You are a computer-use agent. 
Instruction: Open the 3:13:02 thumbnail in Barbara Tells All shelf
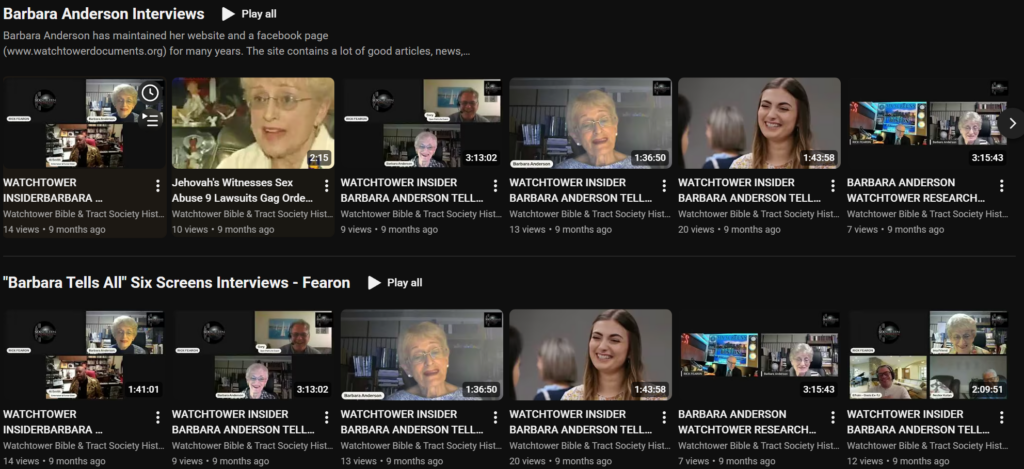[x=253, y=355]
